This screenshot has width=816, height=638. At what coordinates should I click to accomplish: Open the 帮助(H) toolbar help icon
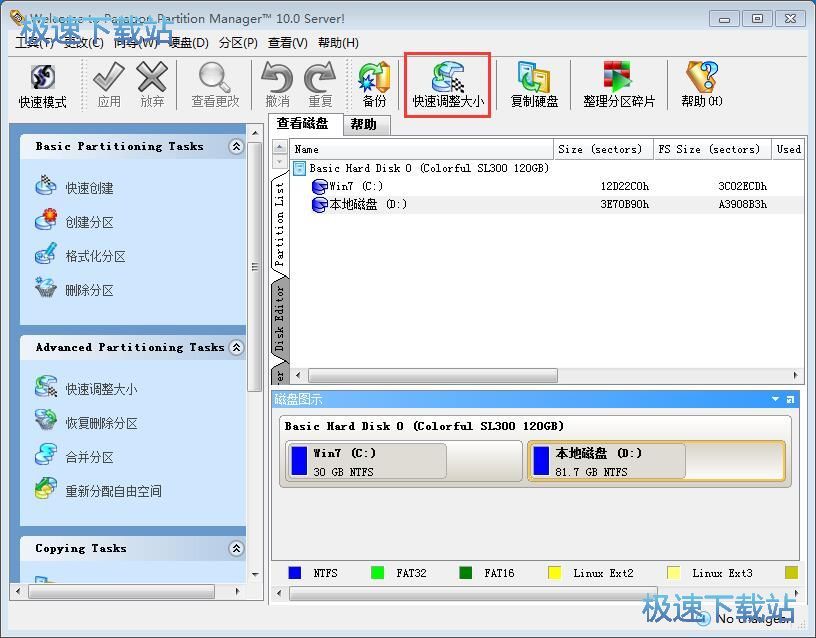point(702,77)
